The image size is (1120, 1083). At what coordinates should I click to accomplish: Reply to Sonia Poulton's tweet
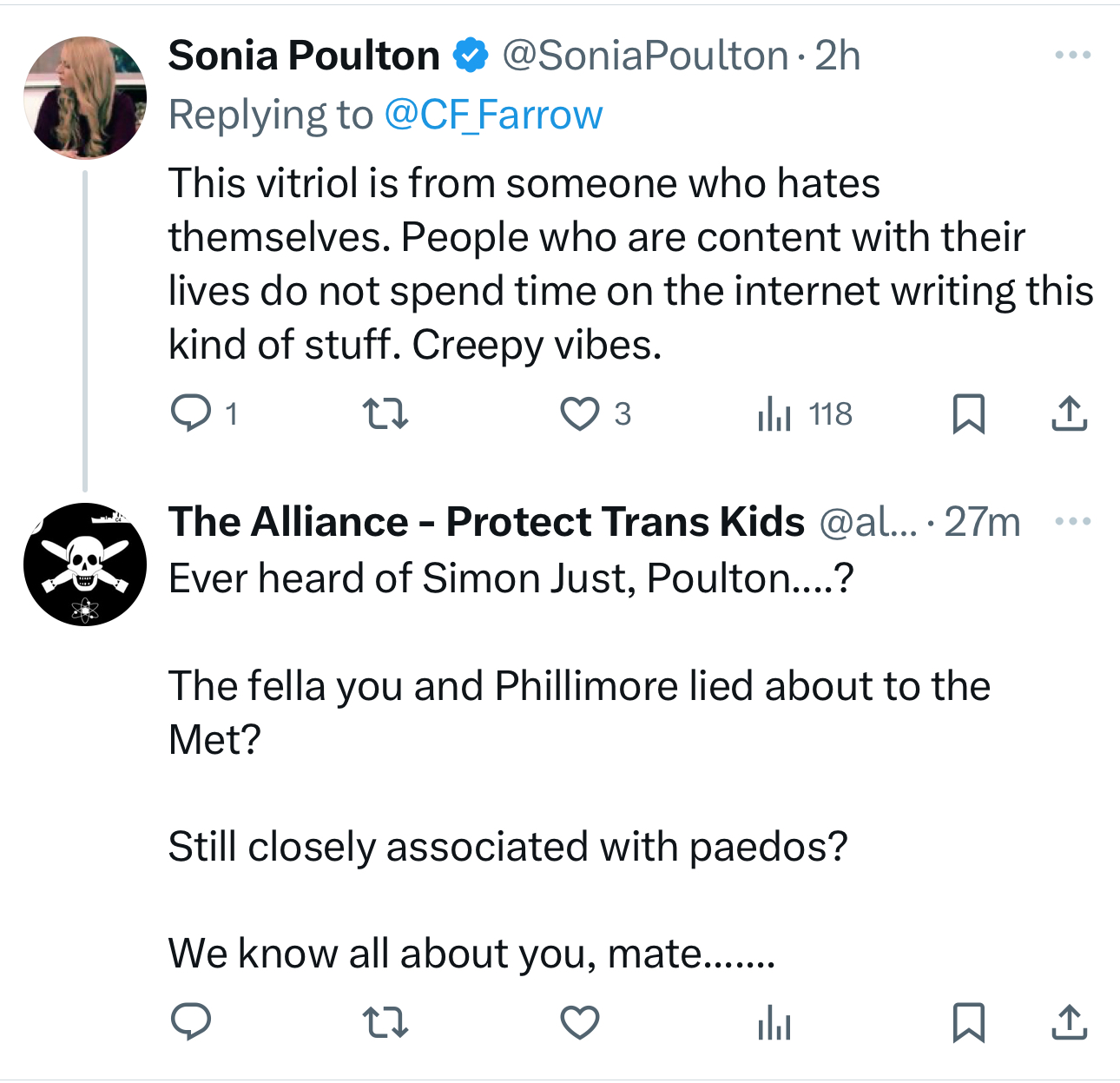[191, 413]
